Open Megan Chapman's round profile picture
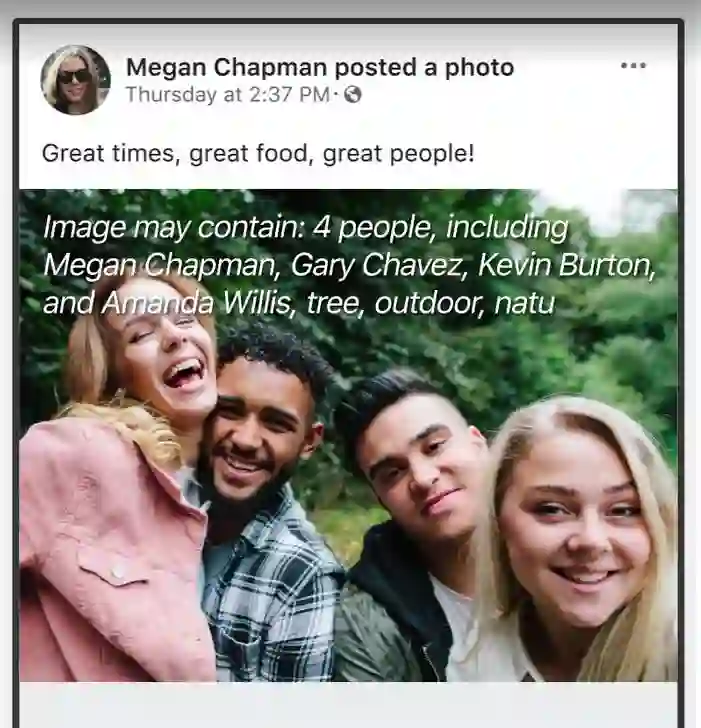The image size is (701, 728). coord(75,80)
